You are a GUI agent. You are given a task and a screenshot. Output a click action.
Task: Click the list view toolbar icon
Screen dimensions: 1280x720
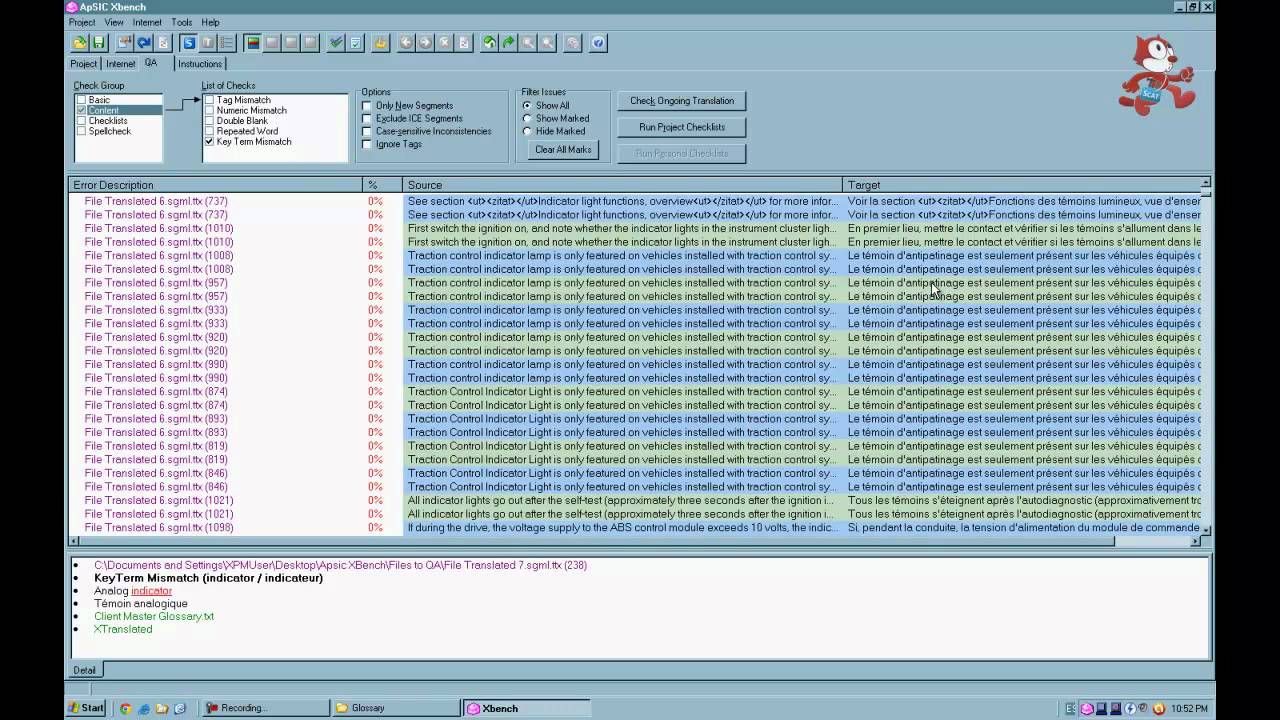click(226, 43)
